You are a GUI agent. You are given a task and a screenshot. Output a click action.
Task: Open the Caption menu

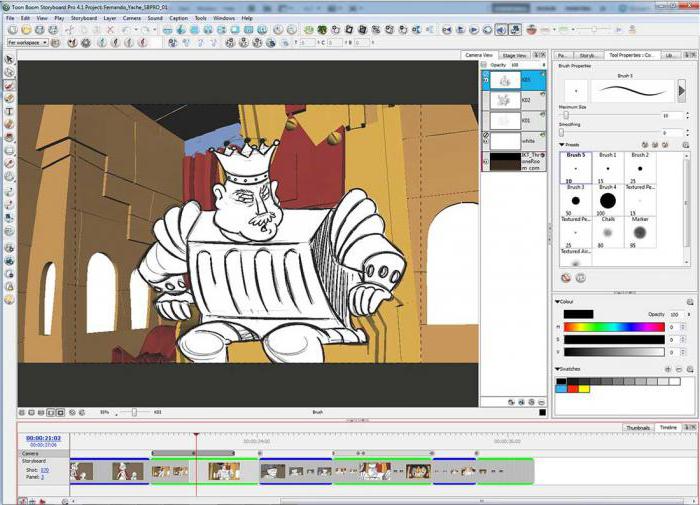click(178, 18)
